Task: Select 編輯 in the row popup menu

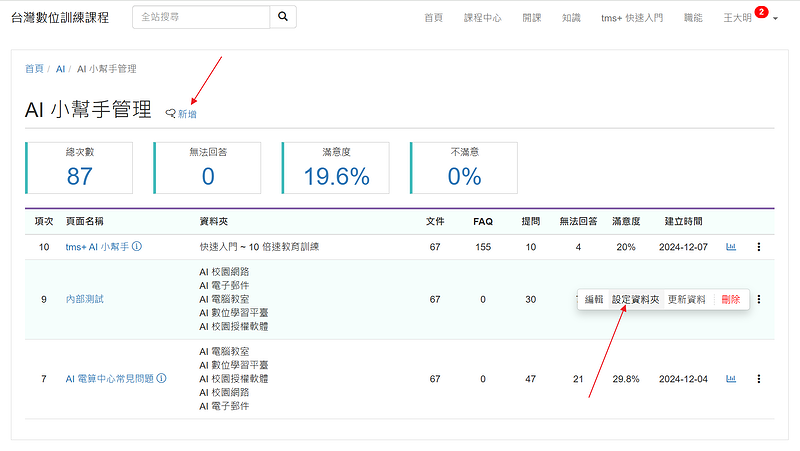Action: pyautogui.click(x=594, y=299)
